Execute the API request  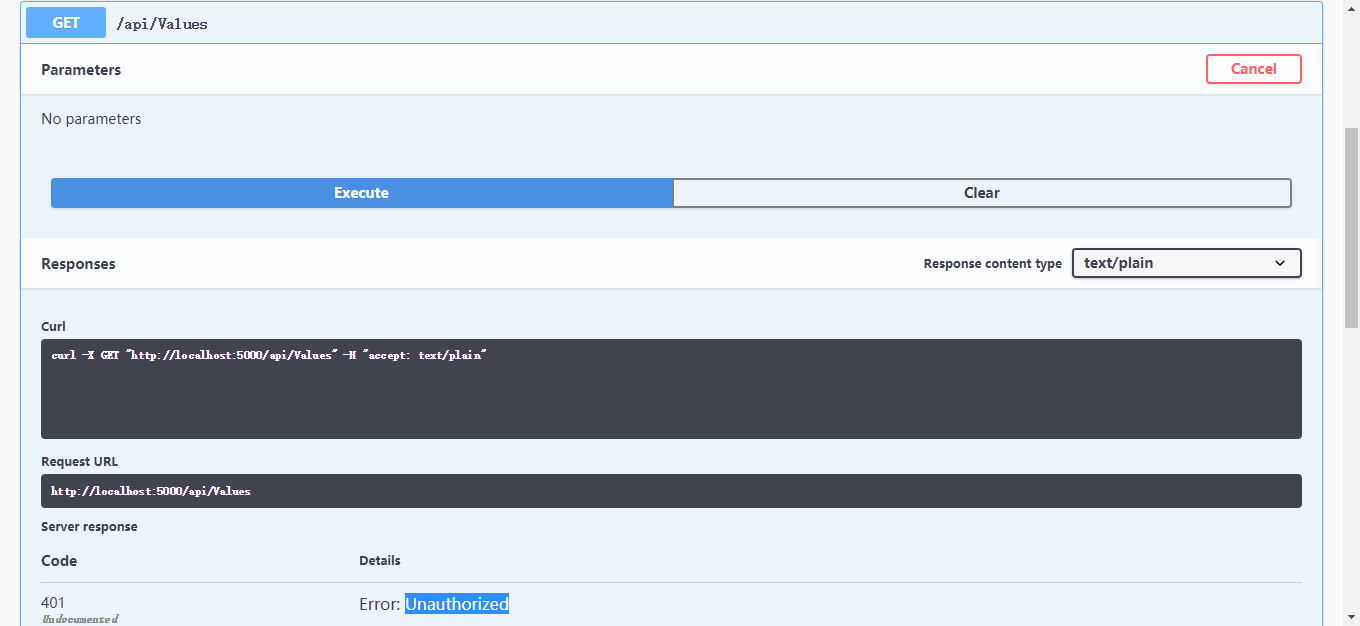click(361, 193)
